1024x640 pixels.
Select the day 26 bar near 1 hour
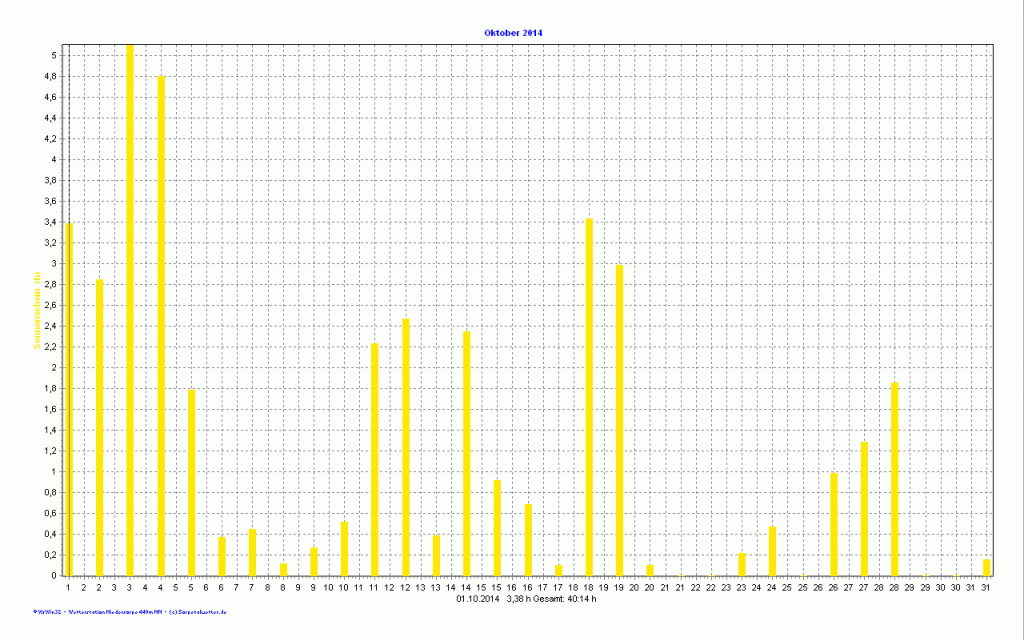834,524
